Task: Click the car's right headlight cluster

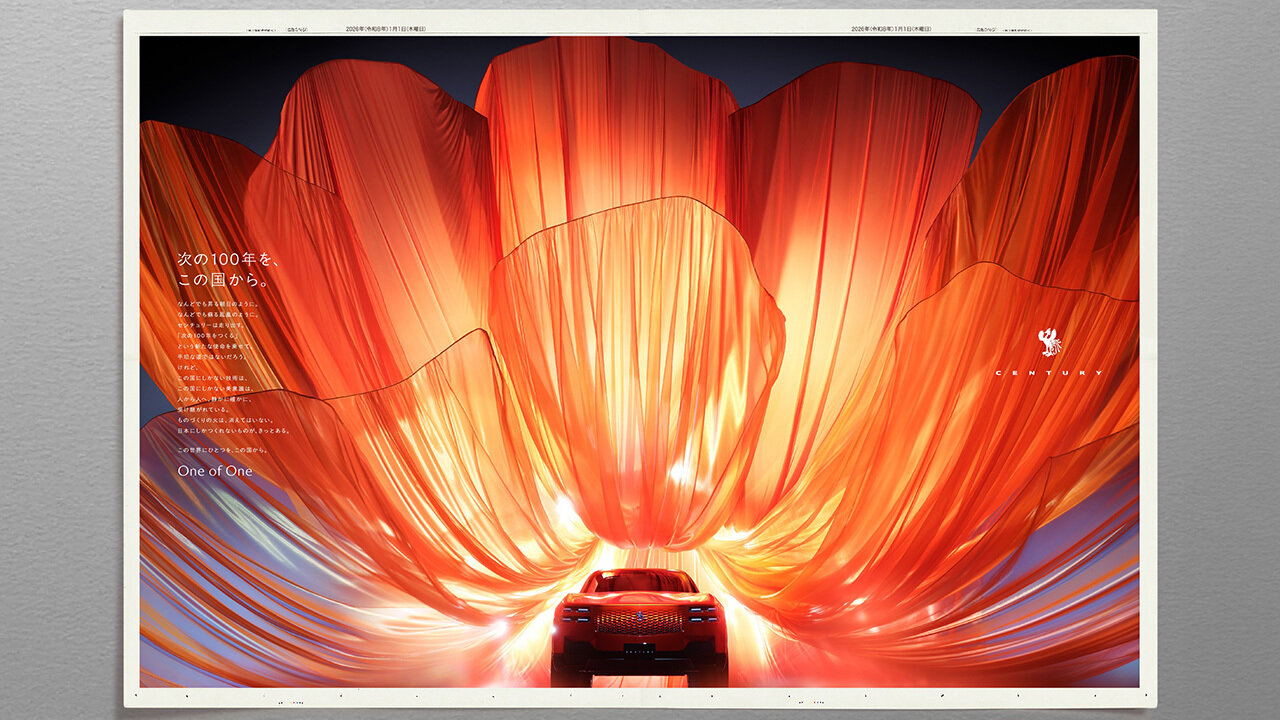Action: [702, 614]
